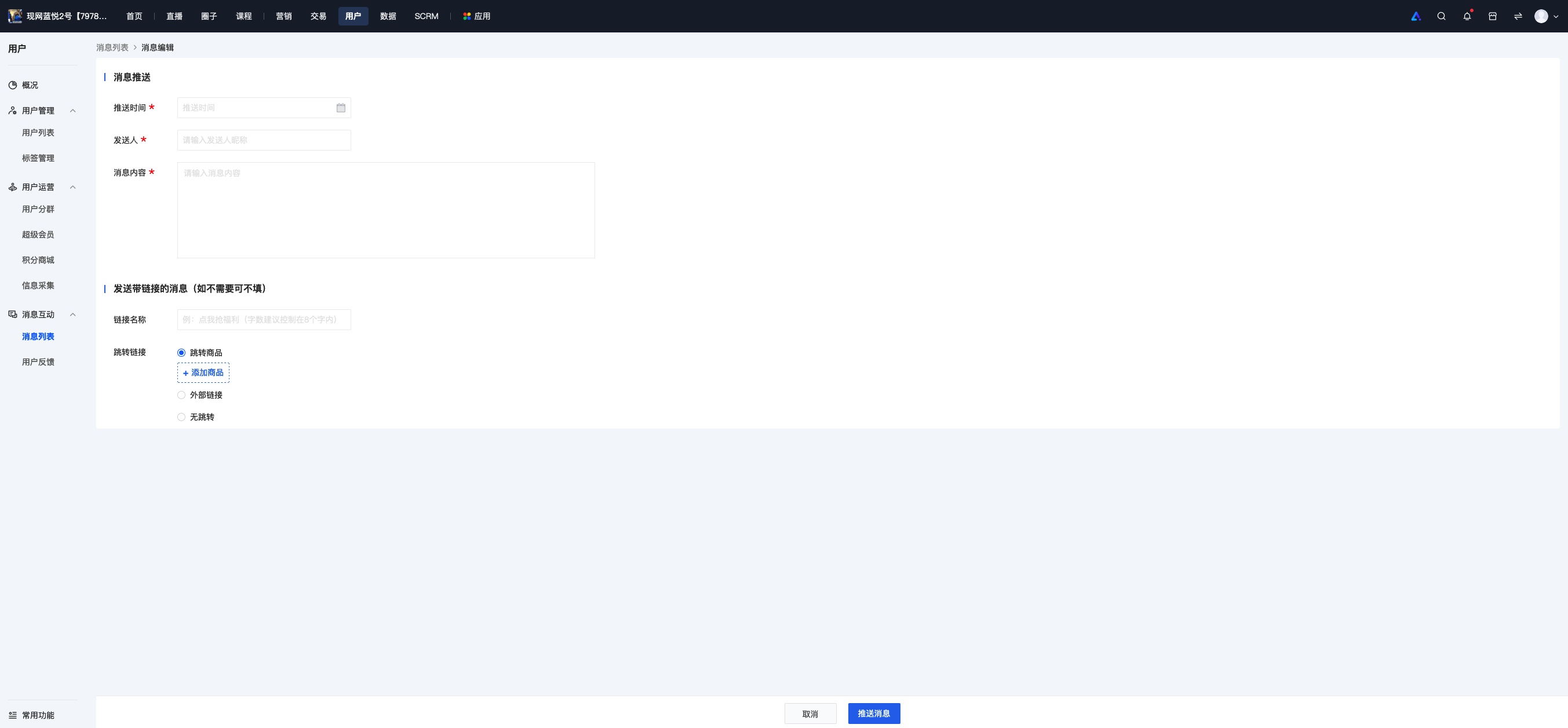Open 超级会员 in sidebar
The height and width of the screenshot is (728, 1568).
(38, 235)
